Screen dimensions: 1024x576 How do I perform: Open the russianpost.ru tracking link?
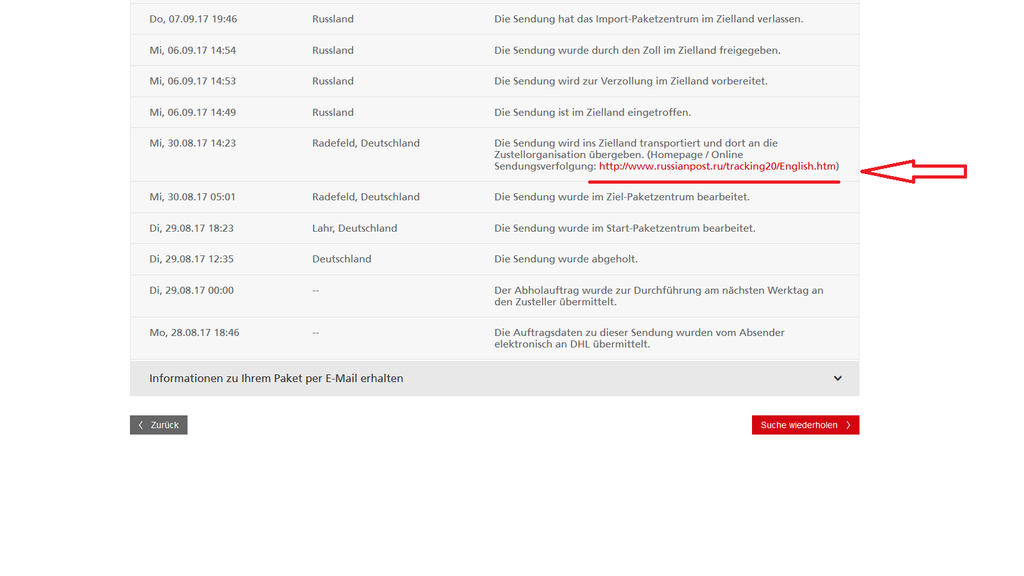[x=717, y=167]
